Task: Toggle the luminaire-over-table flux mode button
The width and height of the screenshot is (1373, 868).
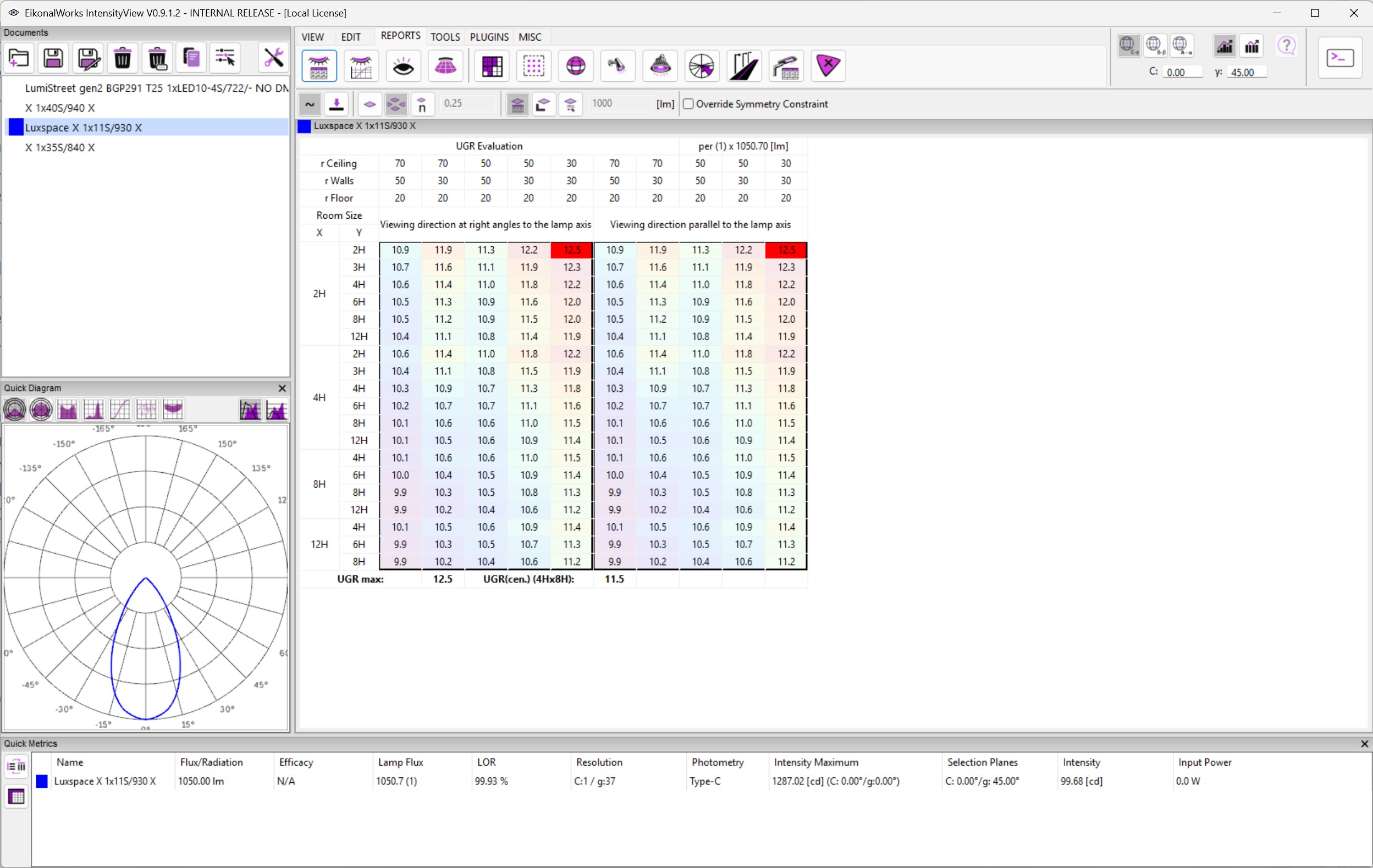Action: coord(517,104)
